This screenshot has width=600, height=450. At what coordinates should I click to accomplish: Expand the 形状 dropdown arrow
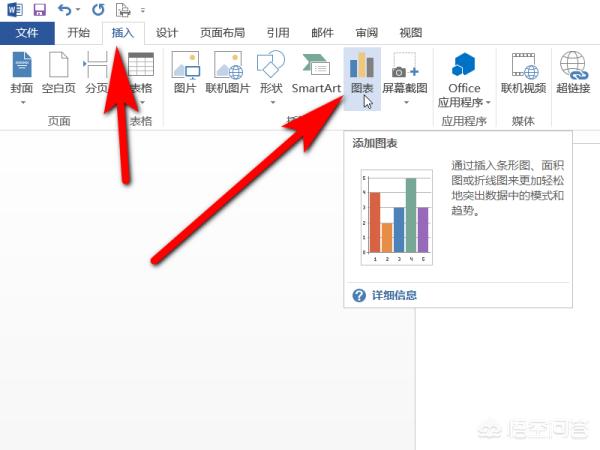273,103
